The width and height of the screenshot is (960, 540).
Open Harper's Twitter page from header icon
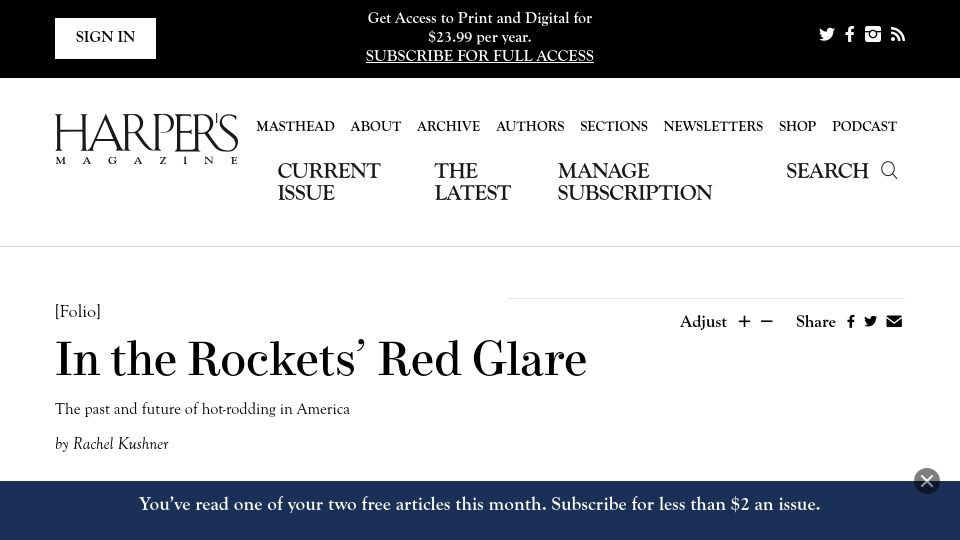[x=827, y=34]
